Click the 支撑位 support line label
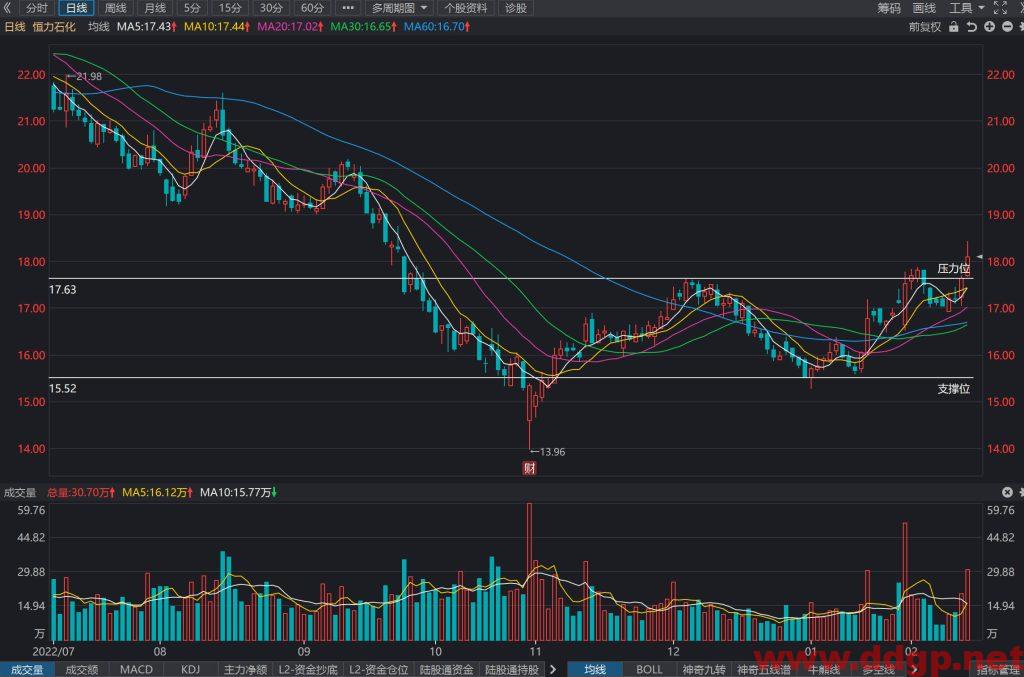Screen dimensions: 1024x677 pyautogui.click(x=953, y=389)
